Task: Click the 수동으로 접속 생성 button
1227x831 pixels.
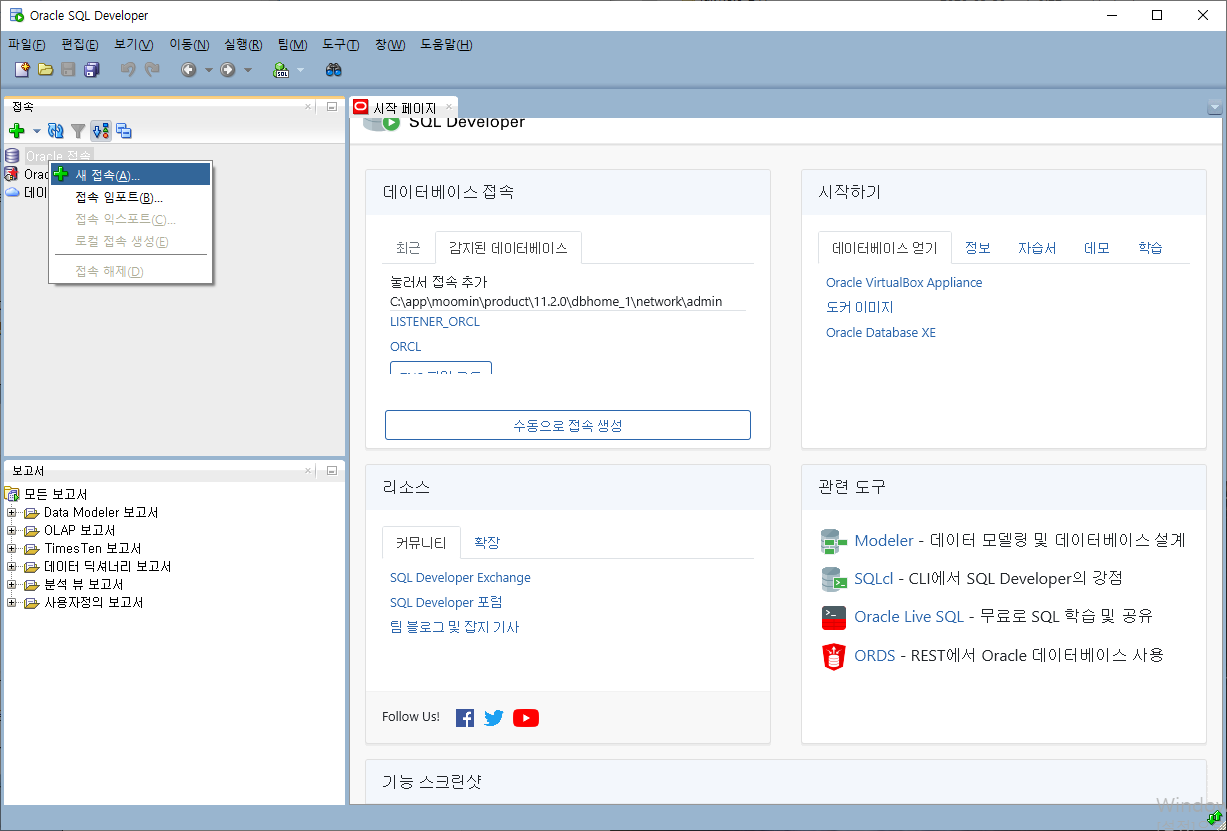Action: pyautogui.click(x=568, y=425)
